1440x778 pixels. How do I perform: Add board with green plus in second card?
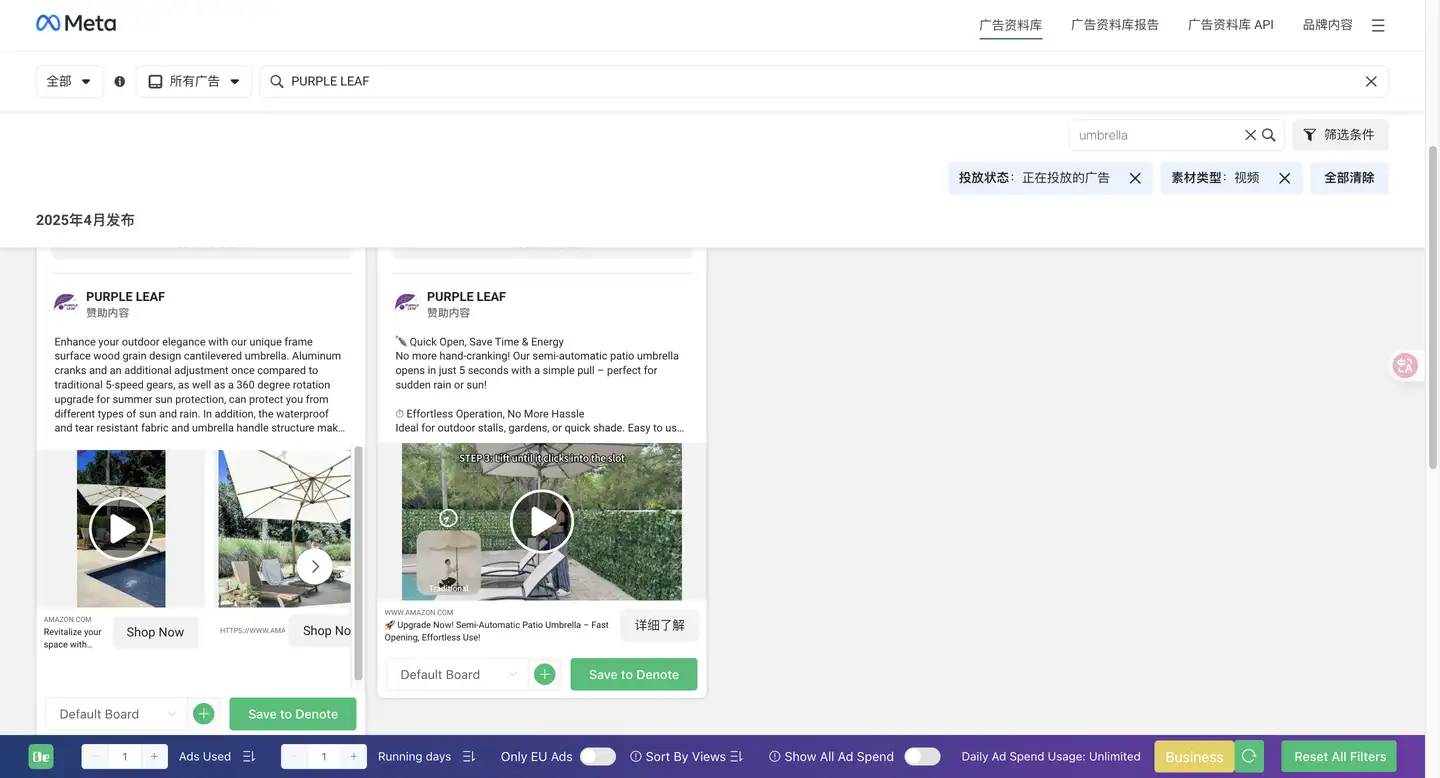click(x=545, y=674)
